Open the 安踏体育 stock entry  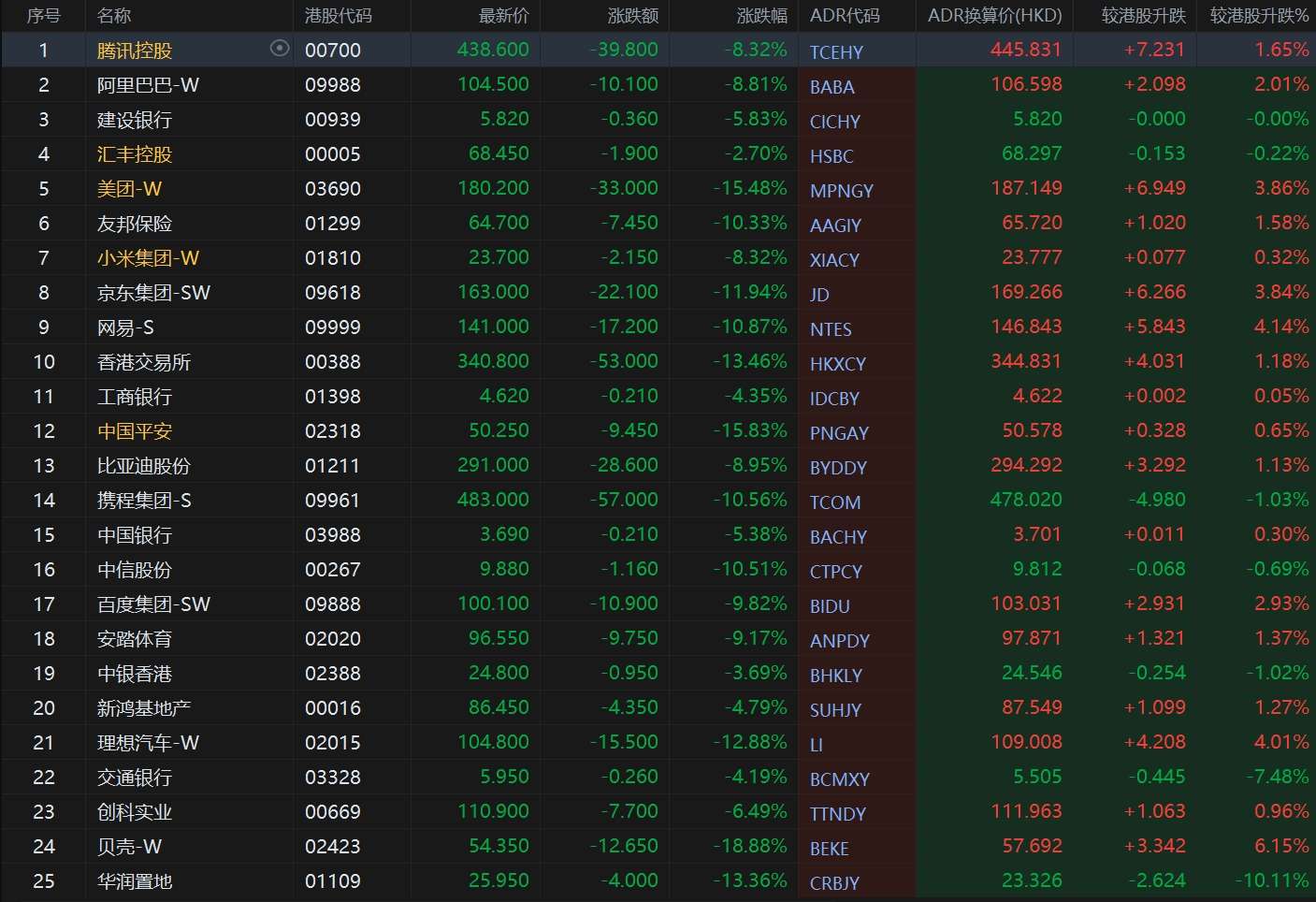click(x=135, y=639)
